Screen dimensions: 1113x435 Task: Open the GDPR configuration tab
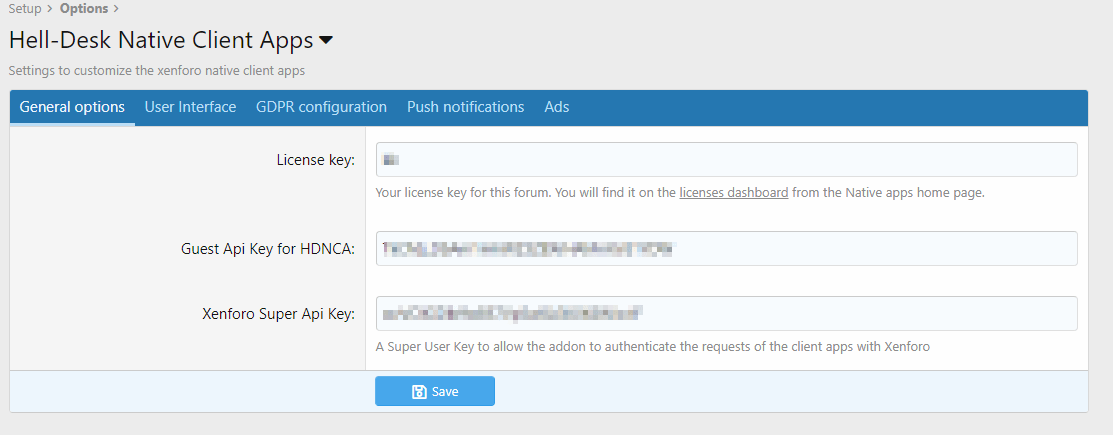tap(322, 107)
